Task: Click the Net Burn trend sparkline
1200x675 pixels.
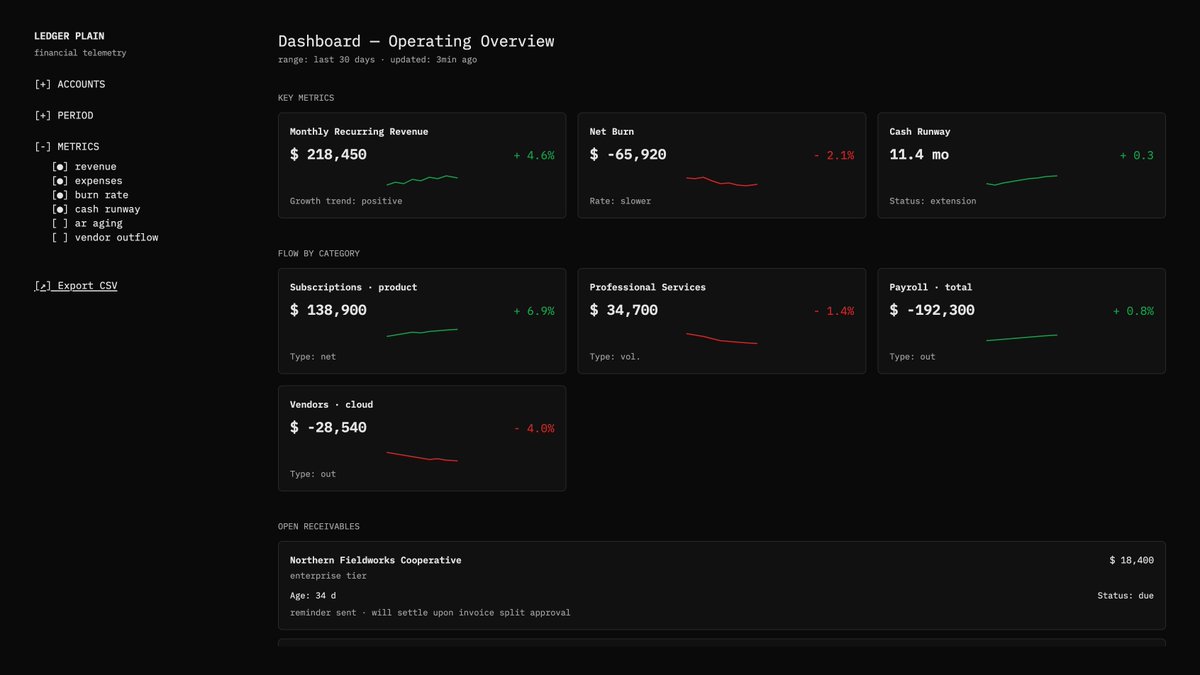Action: tap(720, 181)
